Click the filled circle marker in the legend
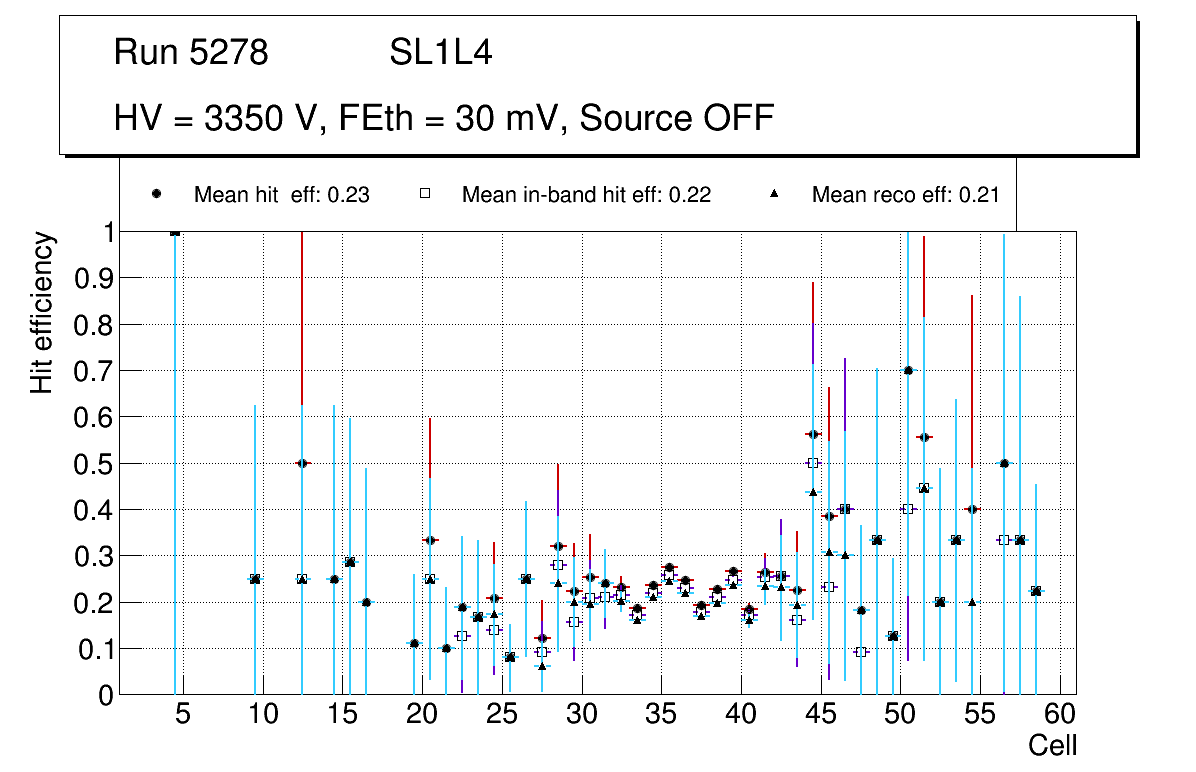Screen dimensions: 1196x772 coord(156,194)
